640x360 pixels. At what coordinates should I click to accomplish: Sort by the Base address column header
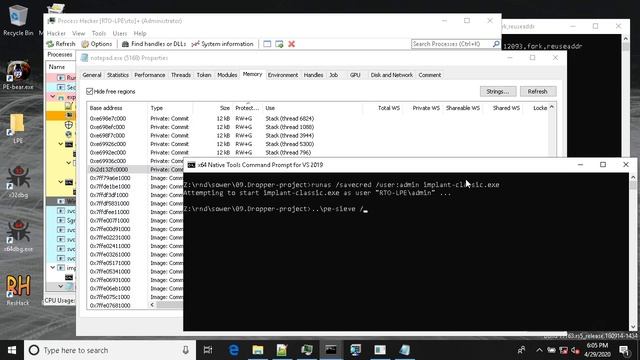pyautogui.click(x=117, y=108)
